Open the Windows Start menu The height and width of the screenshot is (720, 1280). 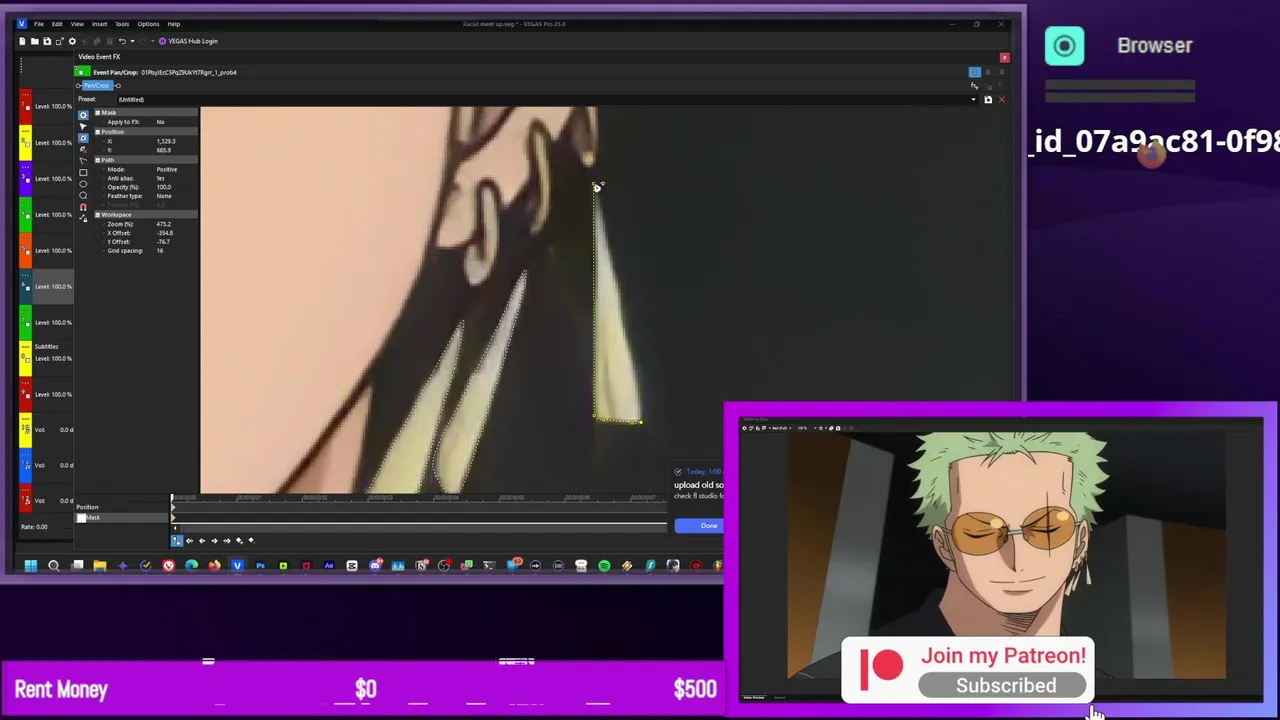[30, 566]
